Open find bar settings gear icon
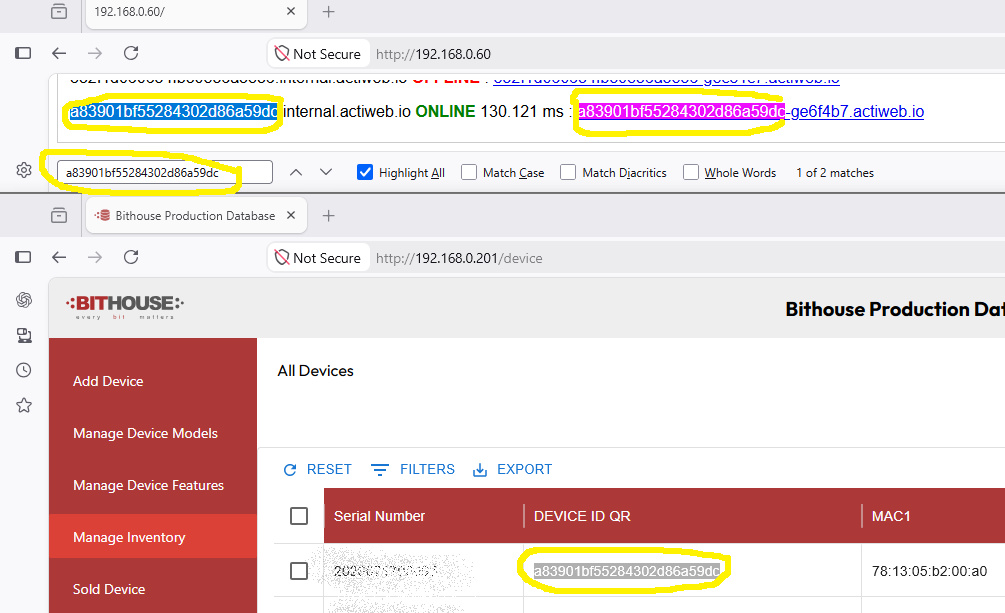The width and height of the screenshot is (1005, 613). [x=24, y=171]
